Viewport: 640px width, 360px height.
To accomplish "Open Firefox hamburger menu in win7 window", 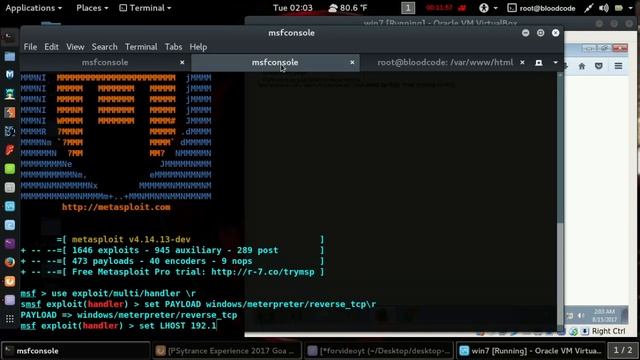I will (x=618, y=66).
